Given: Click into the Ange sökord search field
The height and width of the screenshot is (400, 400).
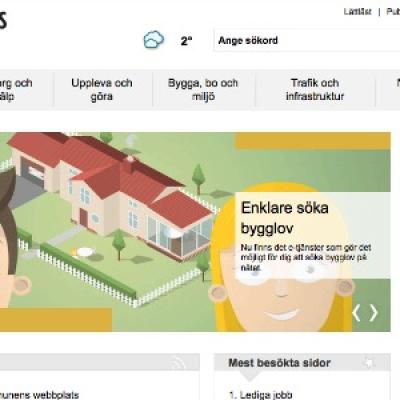Looking at the screenshot, I should pyautogui.click(x=307, y=41).
